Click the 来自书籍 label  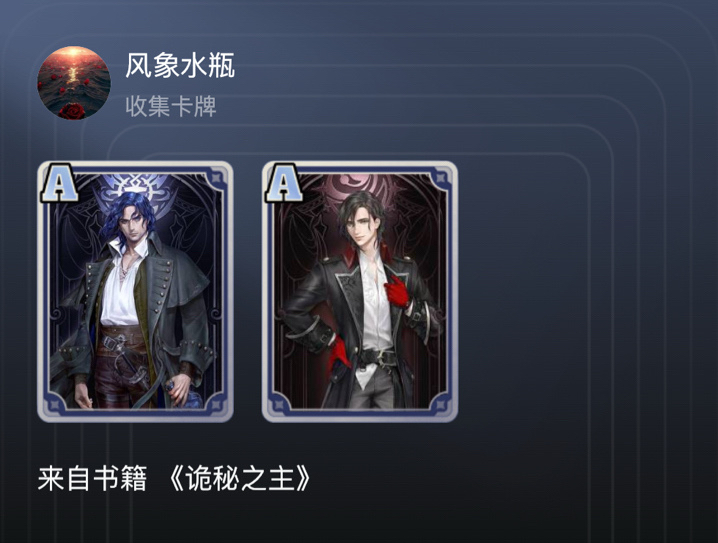click(92, 478)
